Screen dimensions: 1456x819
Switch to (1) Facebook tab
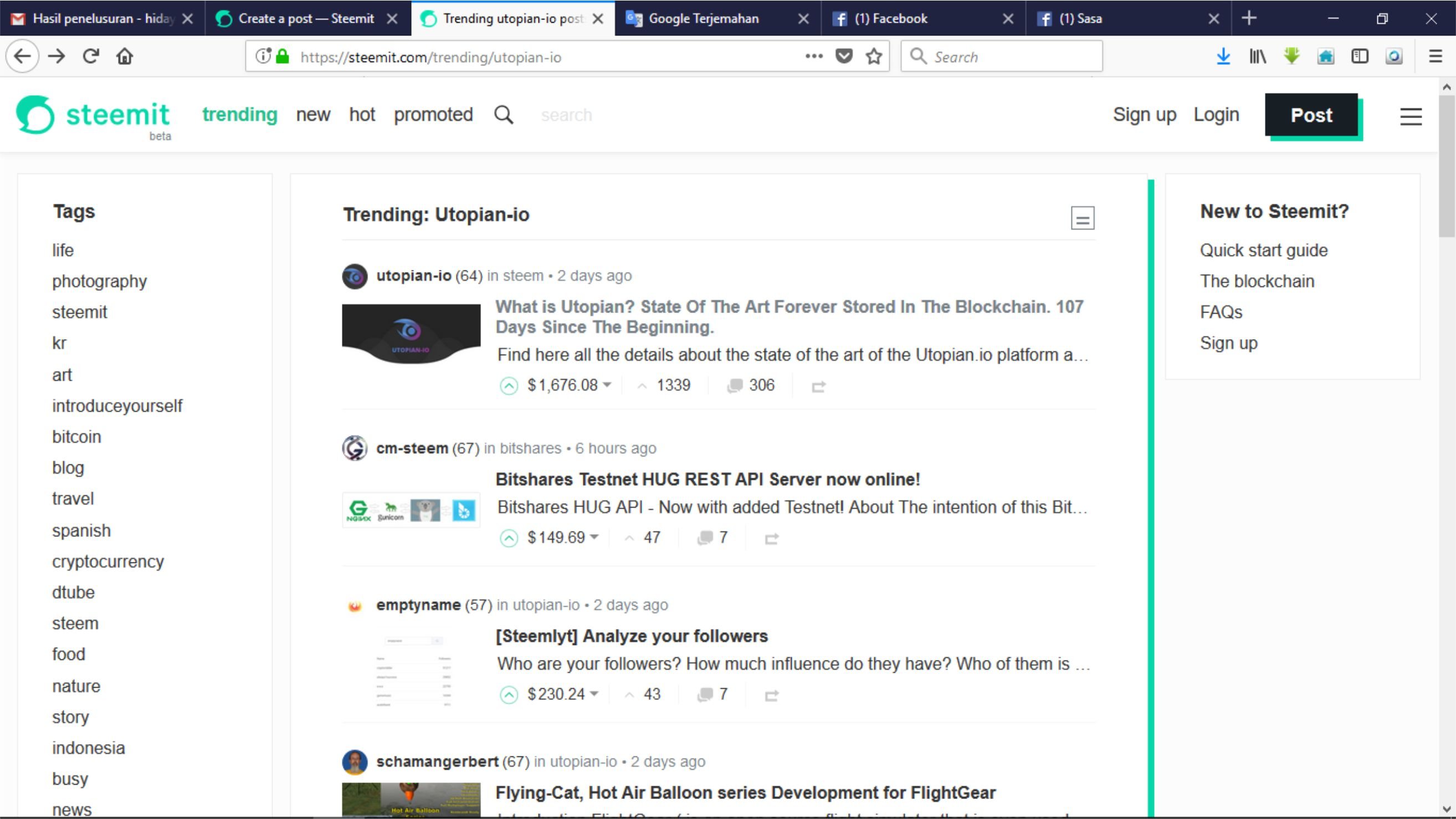point(922,19)
